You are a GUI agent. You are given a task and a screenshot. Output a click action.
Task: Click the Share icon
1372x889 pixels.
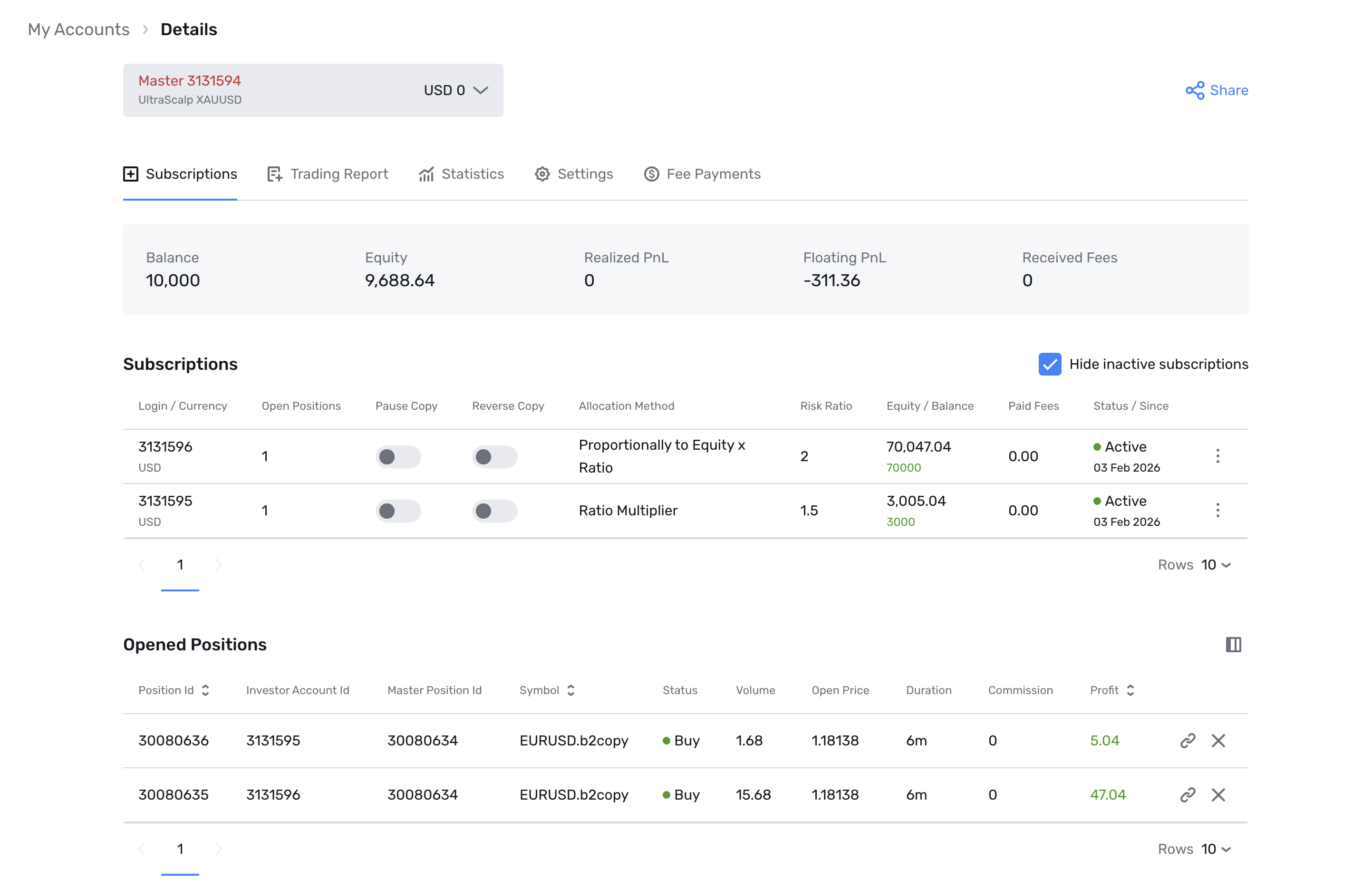coord(1195,90)
